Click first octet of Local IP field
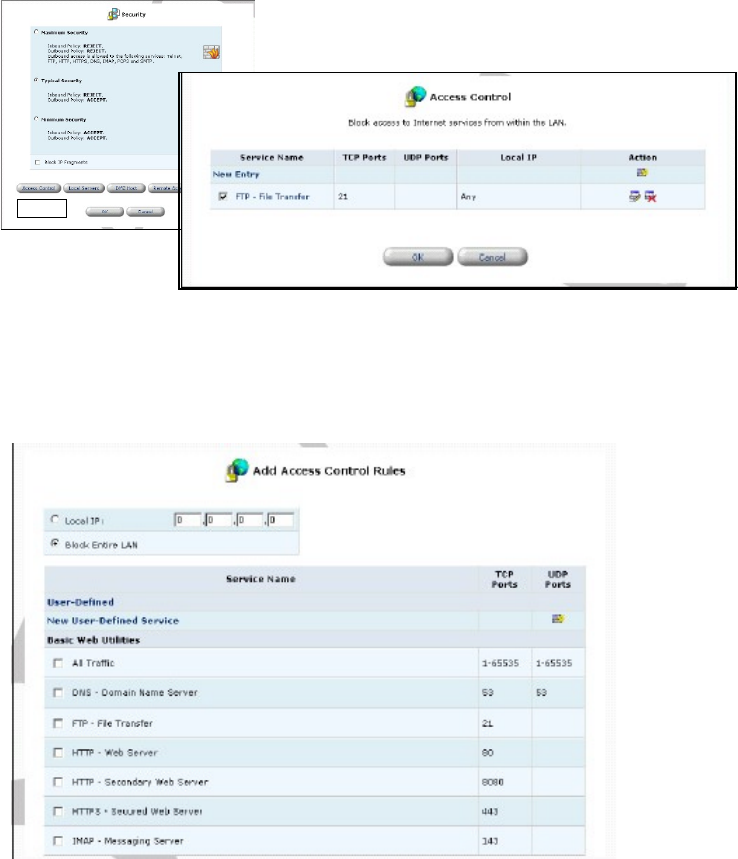Screen dimensions: 738x859 [187, 520]
